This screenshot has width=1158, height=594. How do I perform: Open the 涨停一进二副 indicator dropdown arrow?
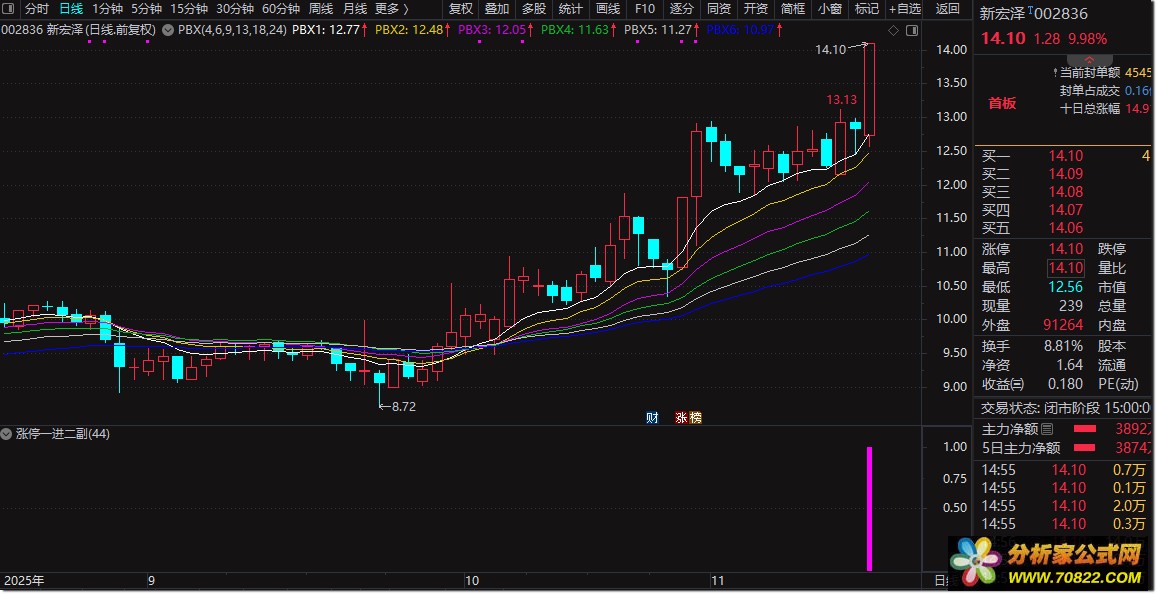pos(7,434)
